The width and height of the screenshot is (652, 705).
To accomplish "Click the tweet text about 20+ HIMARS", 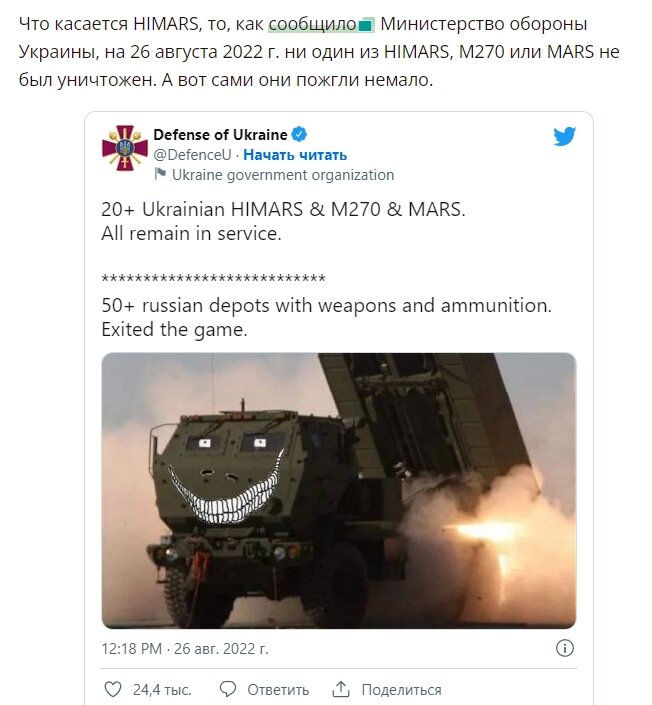I will 283,221.
